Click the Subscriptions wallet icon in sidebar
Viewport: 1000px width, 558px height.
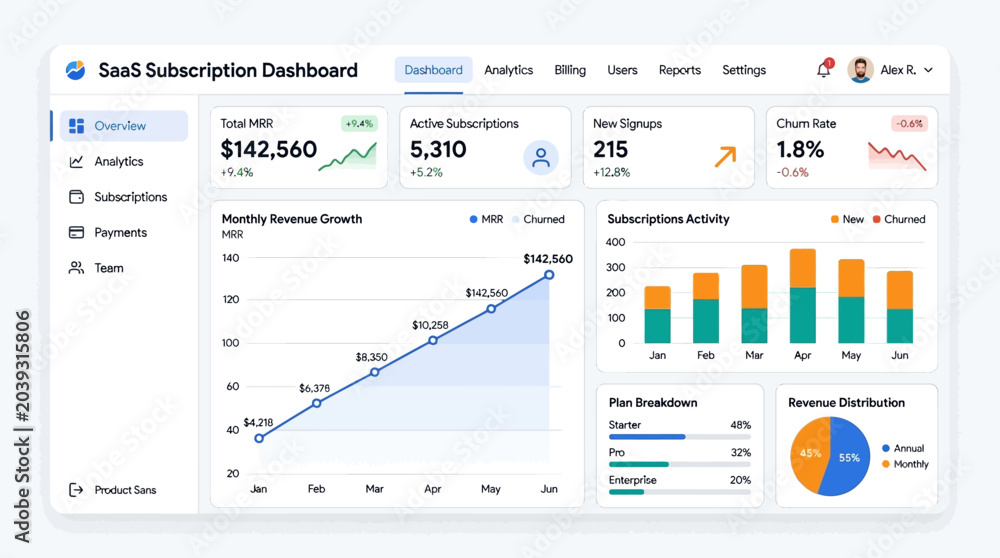77,197
